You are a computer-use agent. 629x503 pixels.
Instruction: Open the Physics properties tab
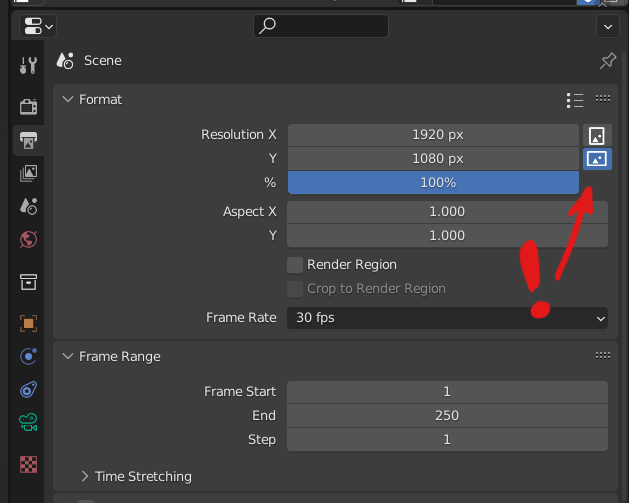pyautogui.click(x=28, y=356)
